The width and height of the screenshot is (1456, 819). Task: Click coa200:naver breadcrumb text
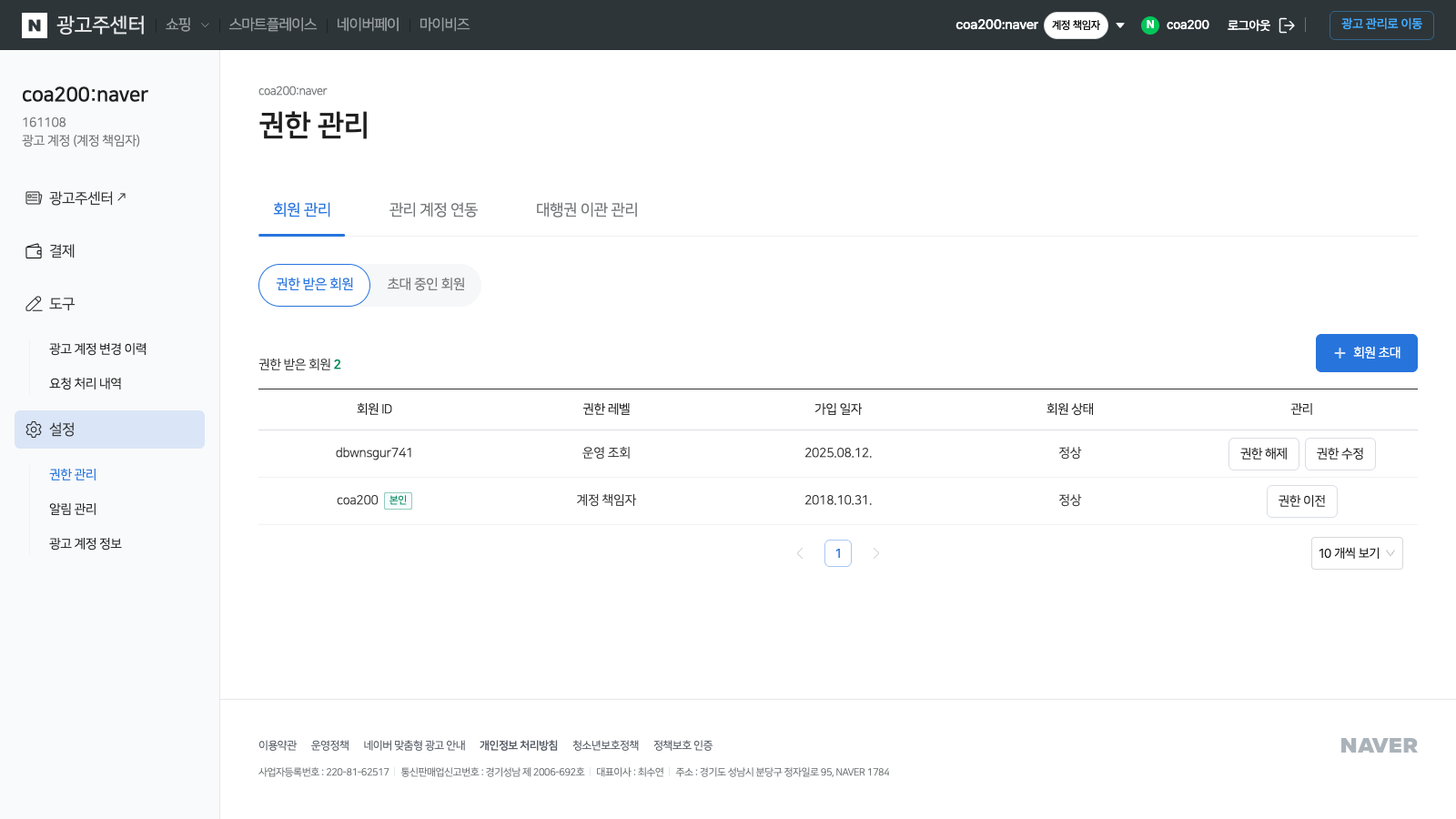292,91
